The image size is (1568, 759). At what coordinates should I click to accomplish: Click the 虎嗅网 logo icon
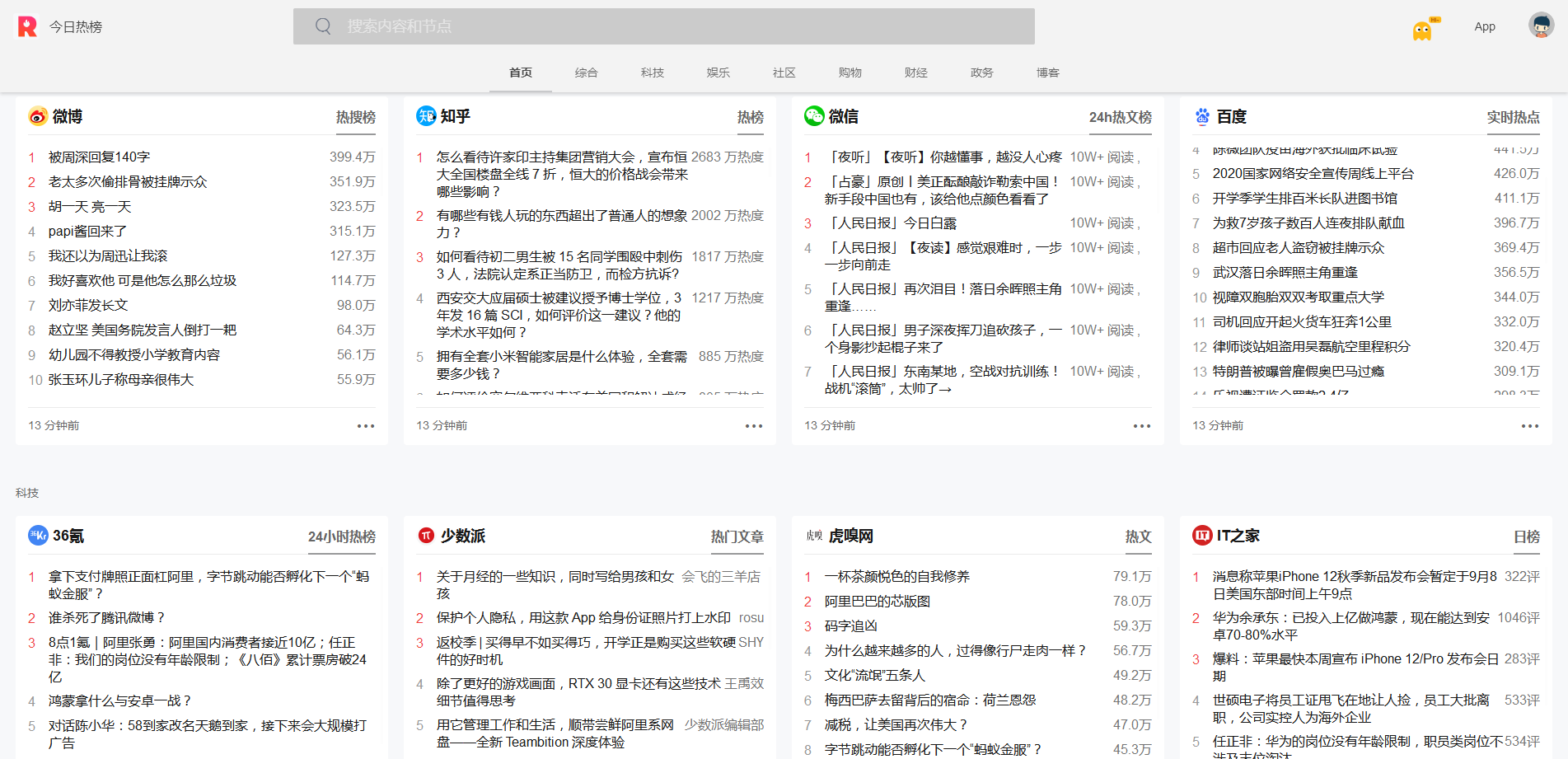(814, 536)
